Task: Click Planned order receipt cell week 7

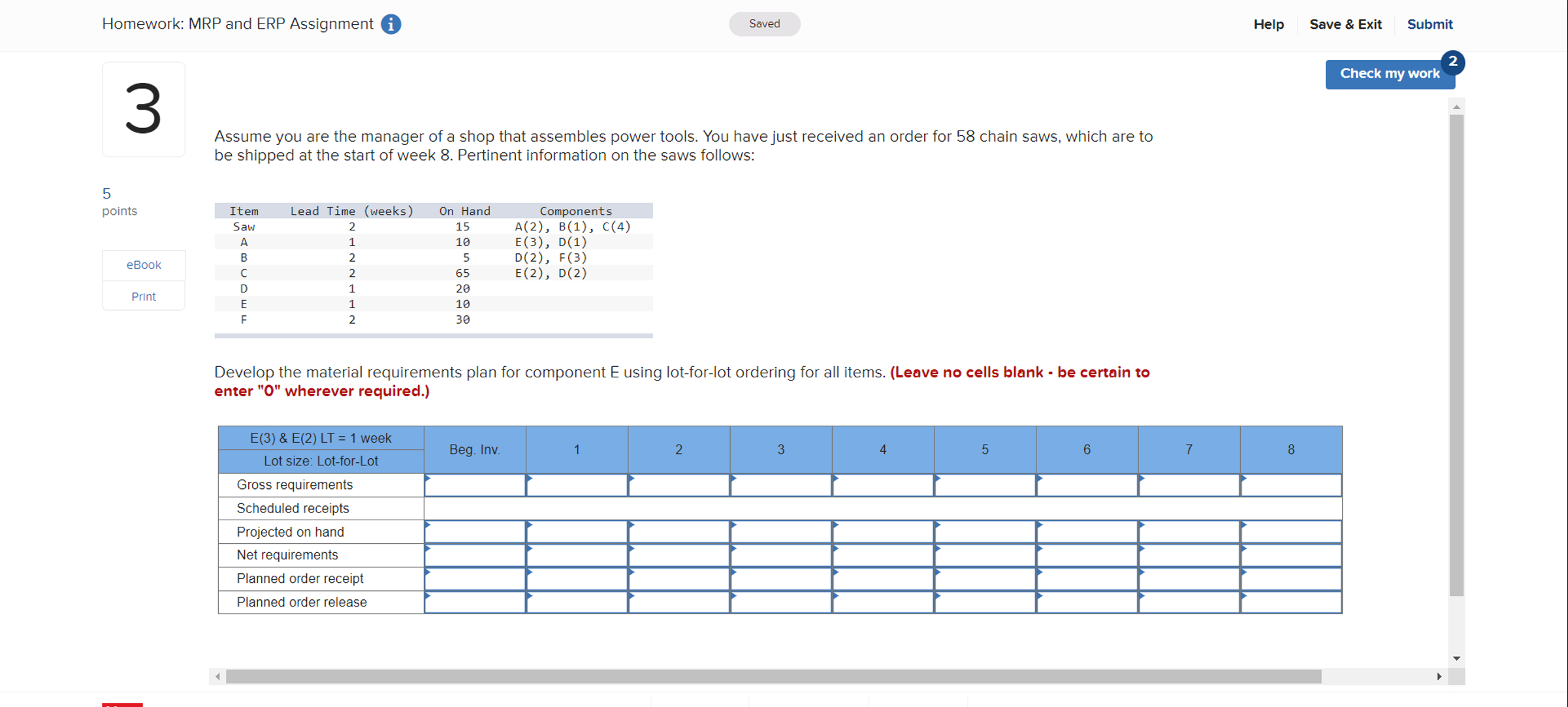Action: click(x=1189, y=578)
